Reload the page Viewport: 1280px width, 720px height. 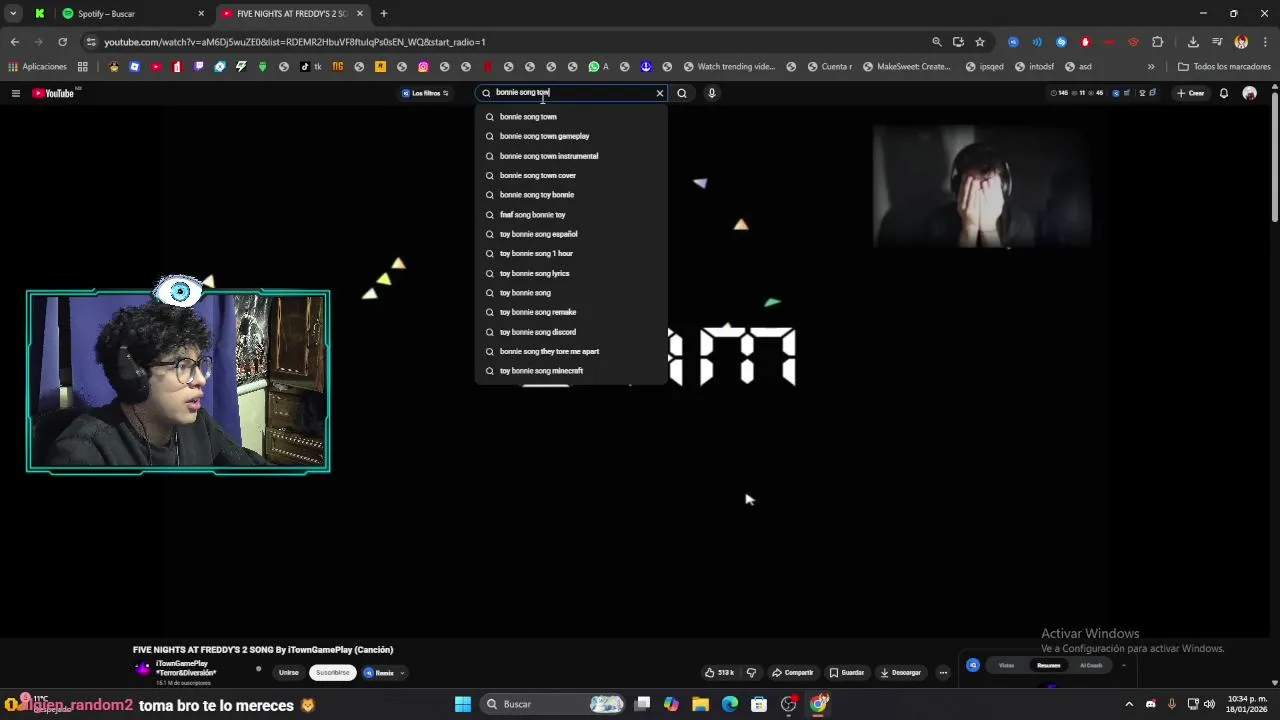pos(62,42)
